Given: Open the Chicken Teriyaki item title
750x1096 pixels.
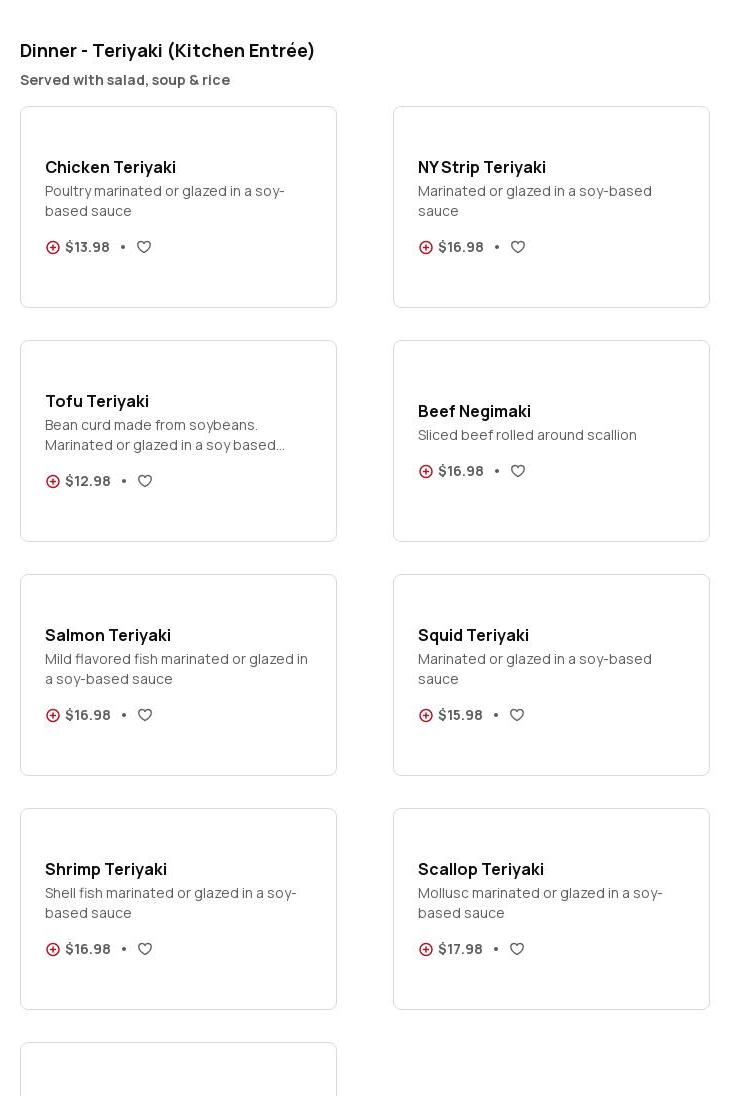Looking at the screenshot, I should 110,167.
